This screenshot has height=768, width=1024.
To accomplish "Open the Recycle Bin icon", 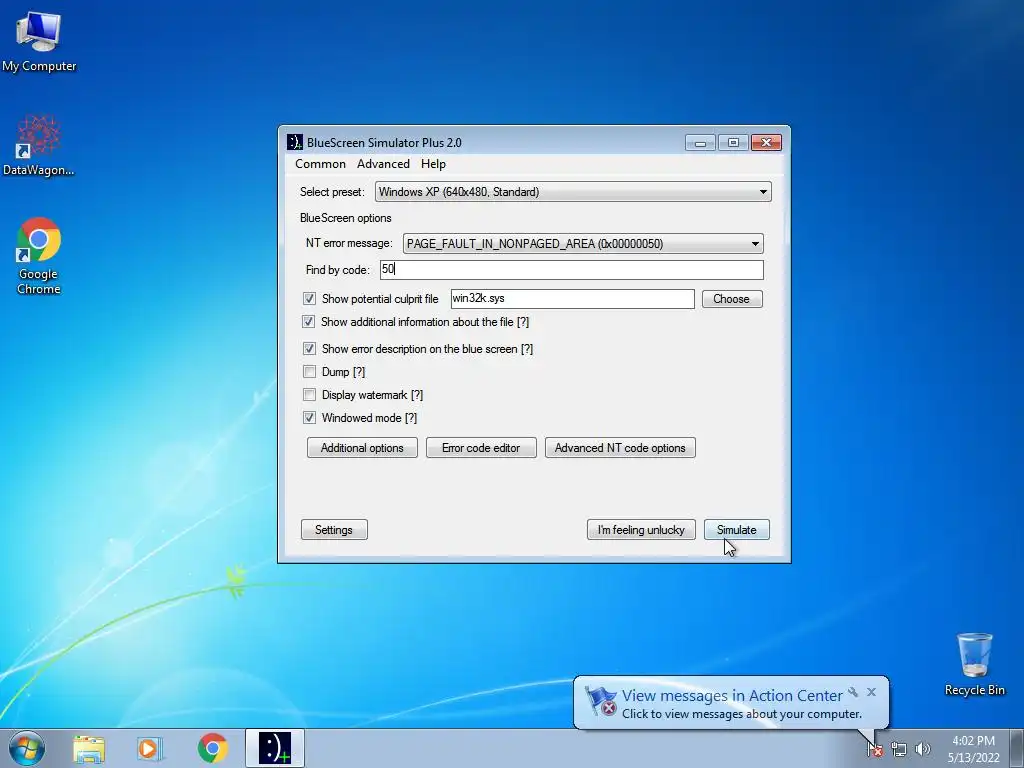I will tap(974, 664).
